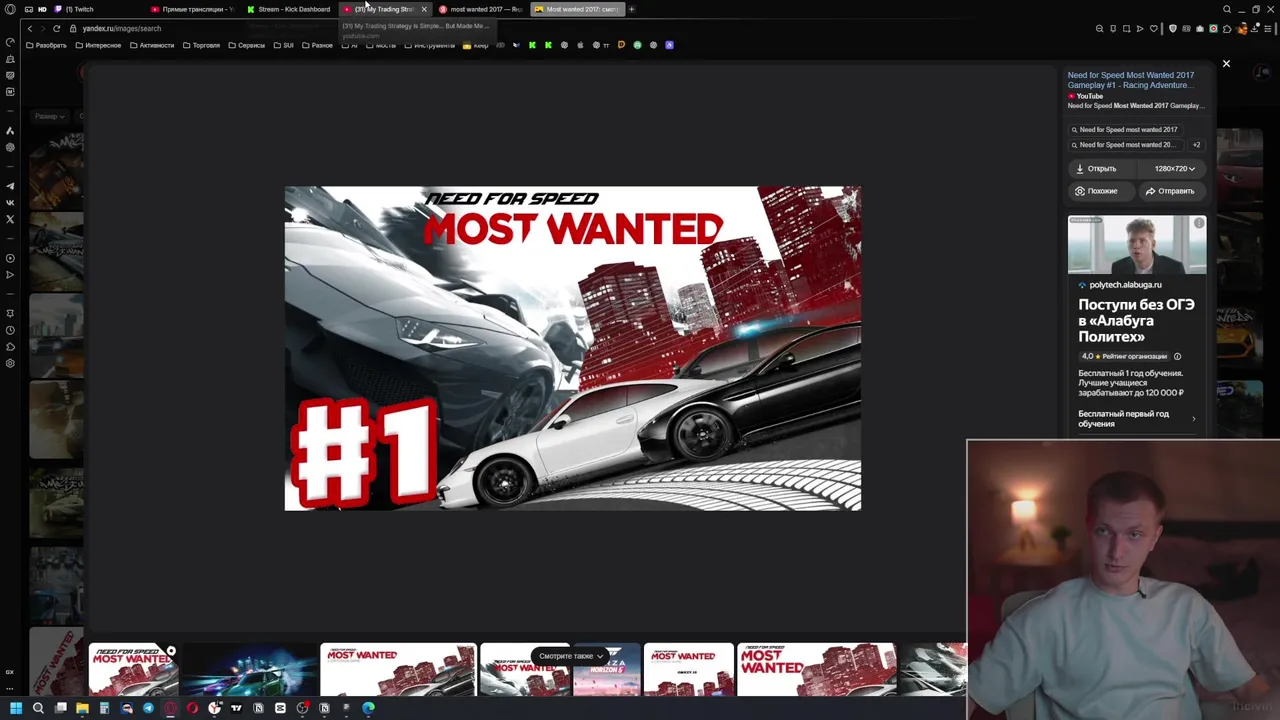Open the downloads icon in toolbar

click(x=1254, y=28)
